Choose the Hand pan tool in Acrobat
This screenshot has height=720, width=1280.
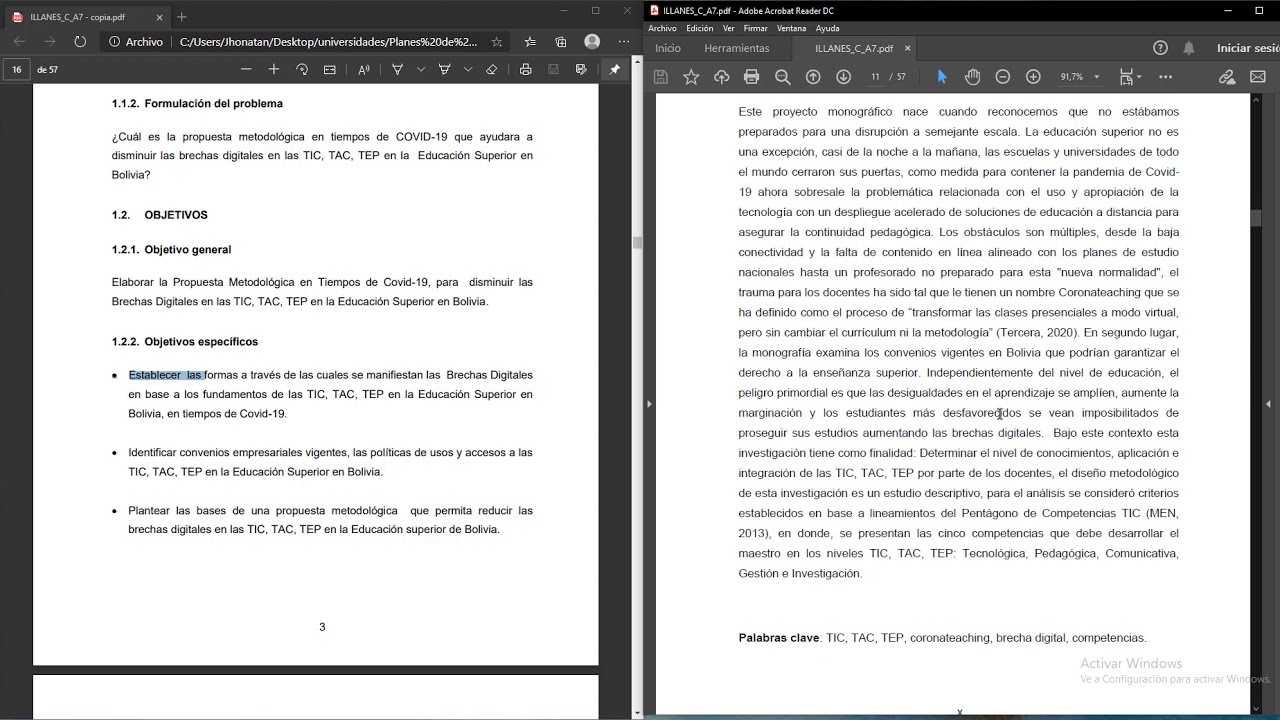[972, 77]
